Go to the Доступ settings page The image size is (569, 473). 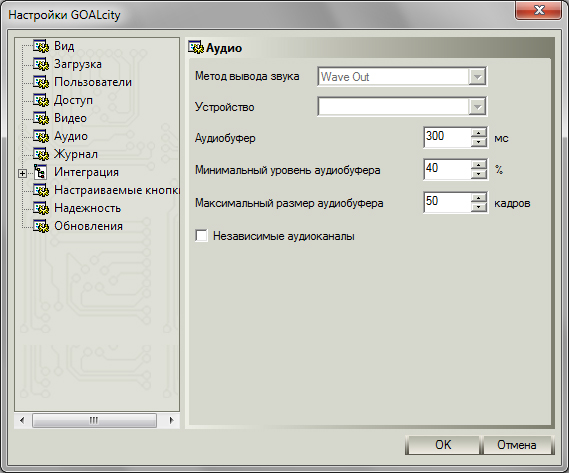coord(73,100)
